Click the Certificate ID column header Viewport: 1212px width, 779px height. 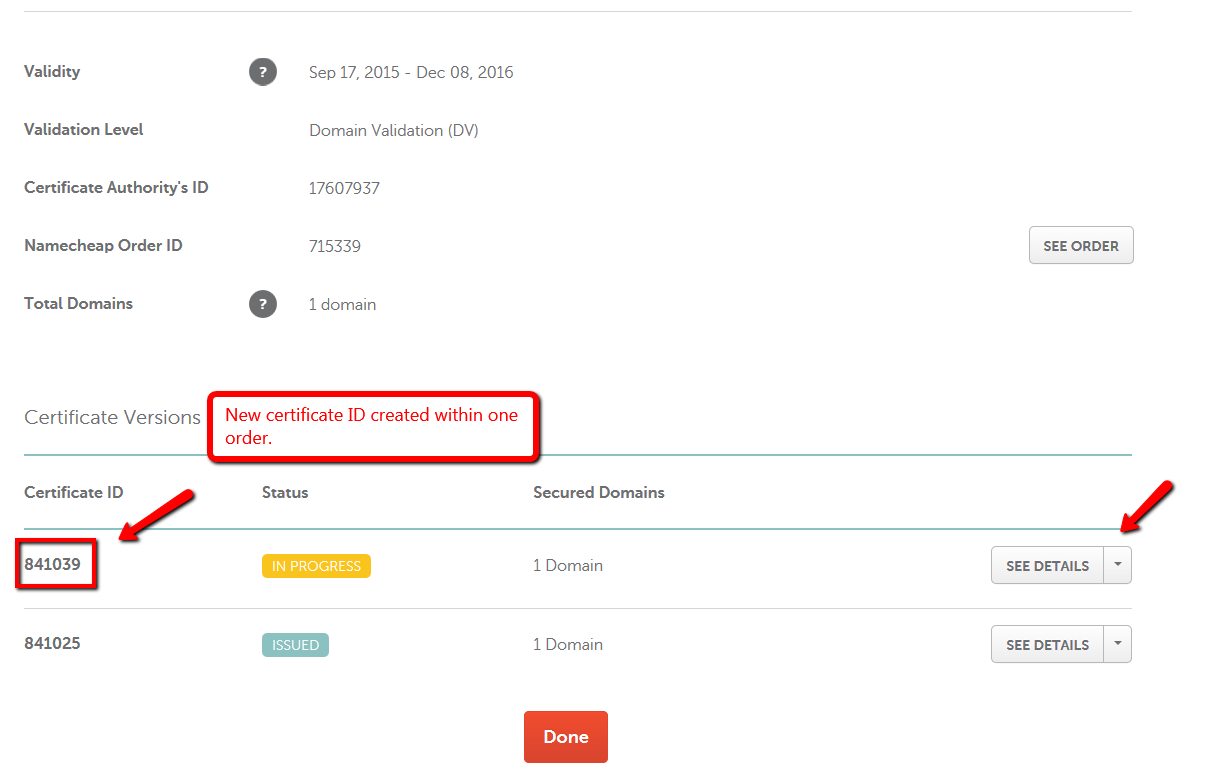click(x=74, y=492)
